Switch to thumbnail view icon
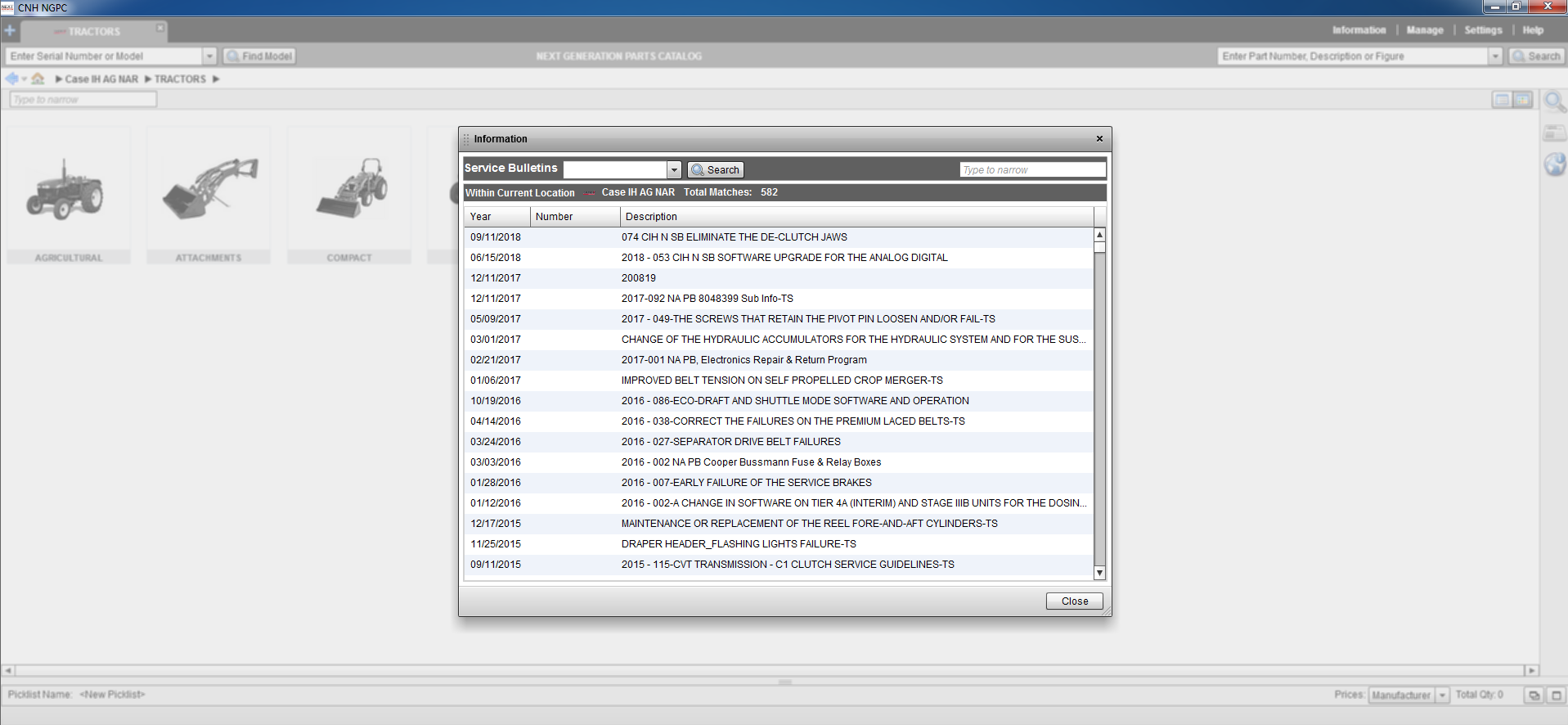Image resolution: width=1568 pixels, height=725 pixels. 1522,100
